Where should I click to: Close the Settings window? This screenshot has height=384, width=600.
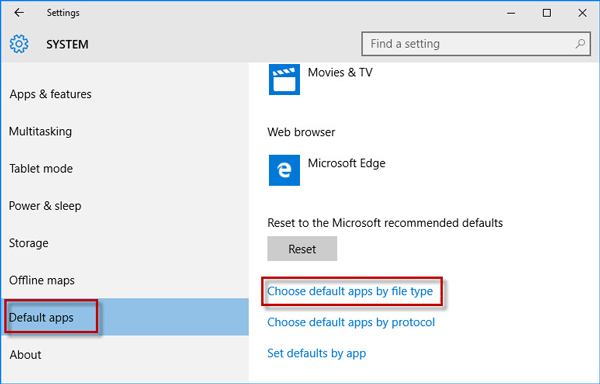(x=582, y=13)
